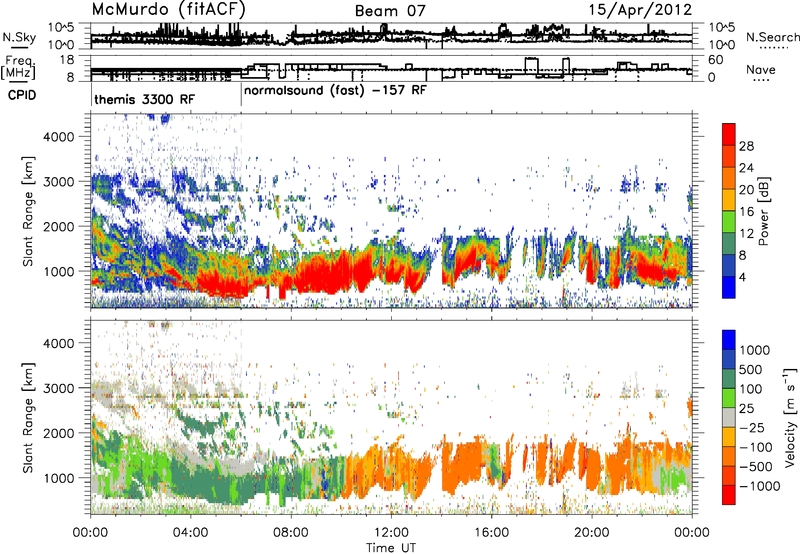This screenshot has width=800, height=554.
Task: Click the '3000' tick on power panel axis
Action: [59, 182]
